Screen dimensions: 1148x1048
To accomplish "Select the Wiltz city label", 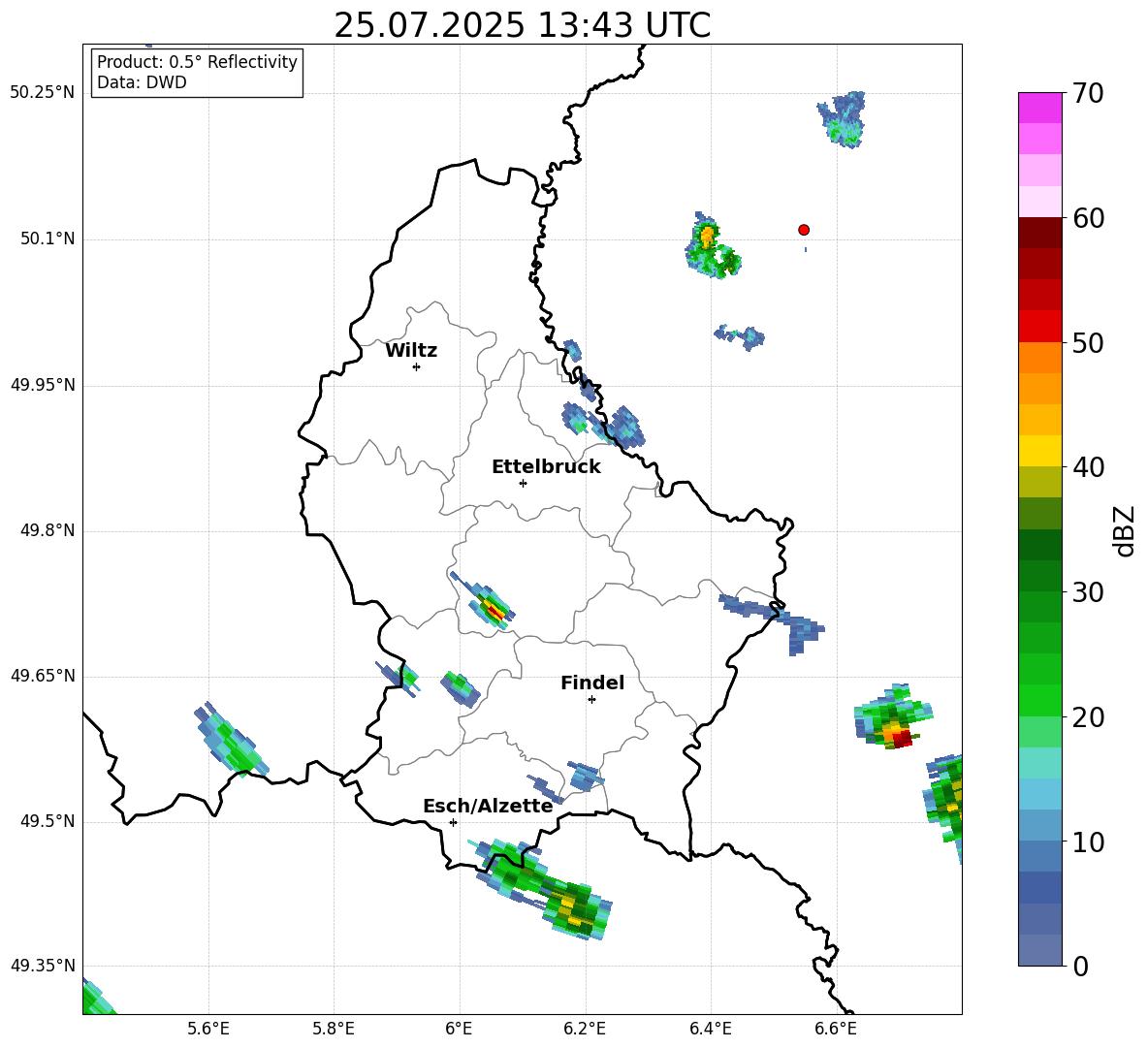I will tap(411, 351).
